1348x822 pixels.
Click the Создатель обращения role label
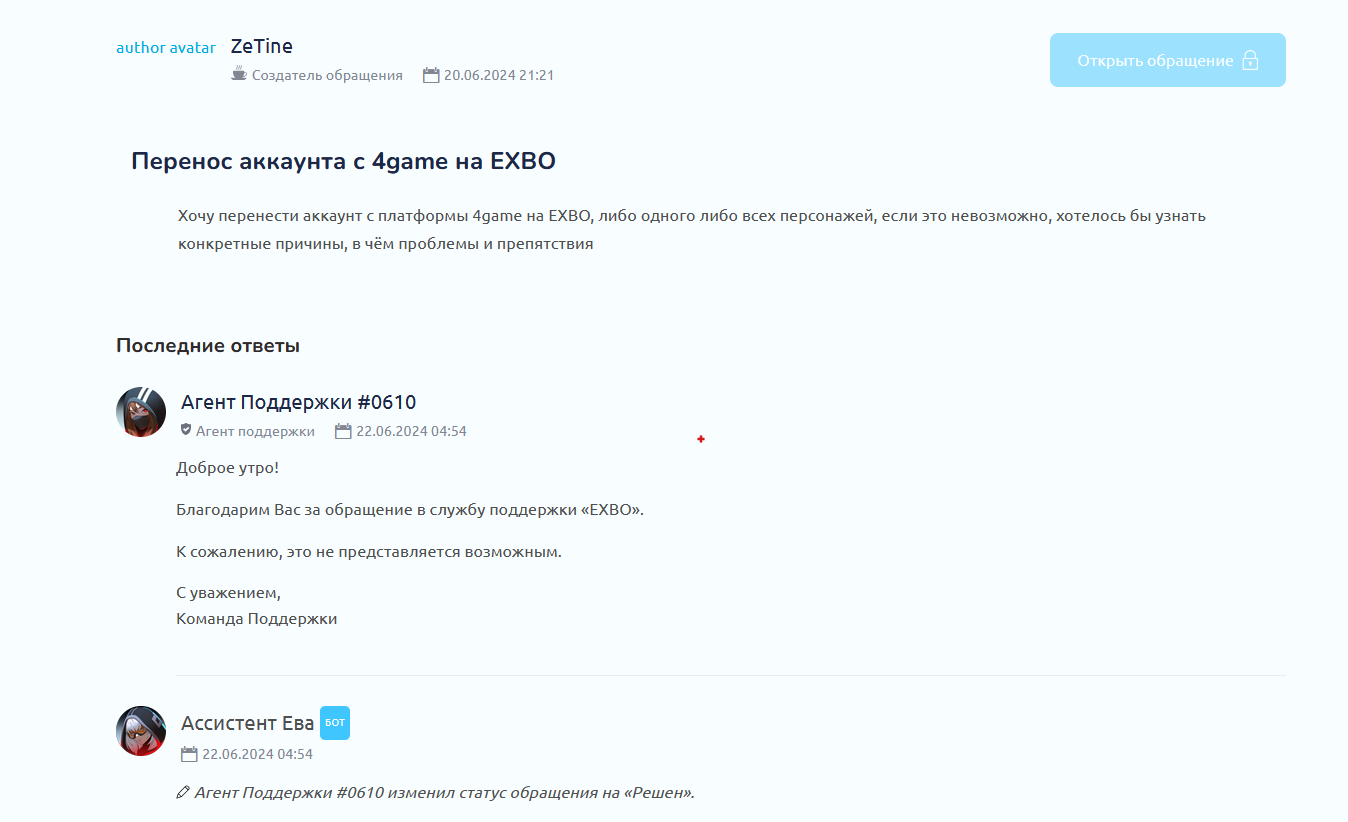click(327, 75)
